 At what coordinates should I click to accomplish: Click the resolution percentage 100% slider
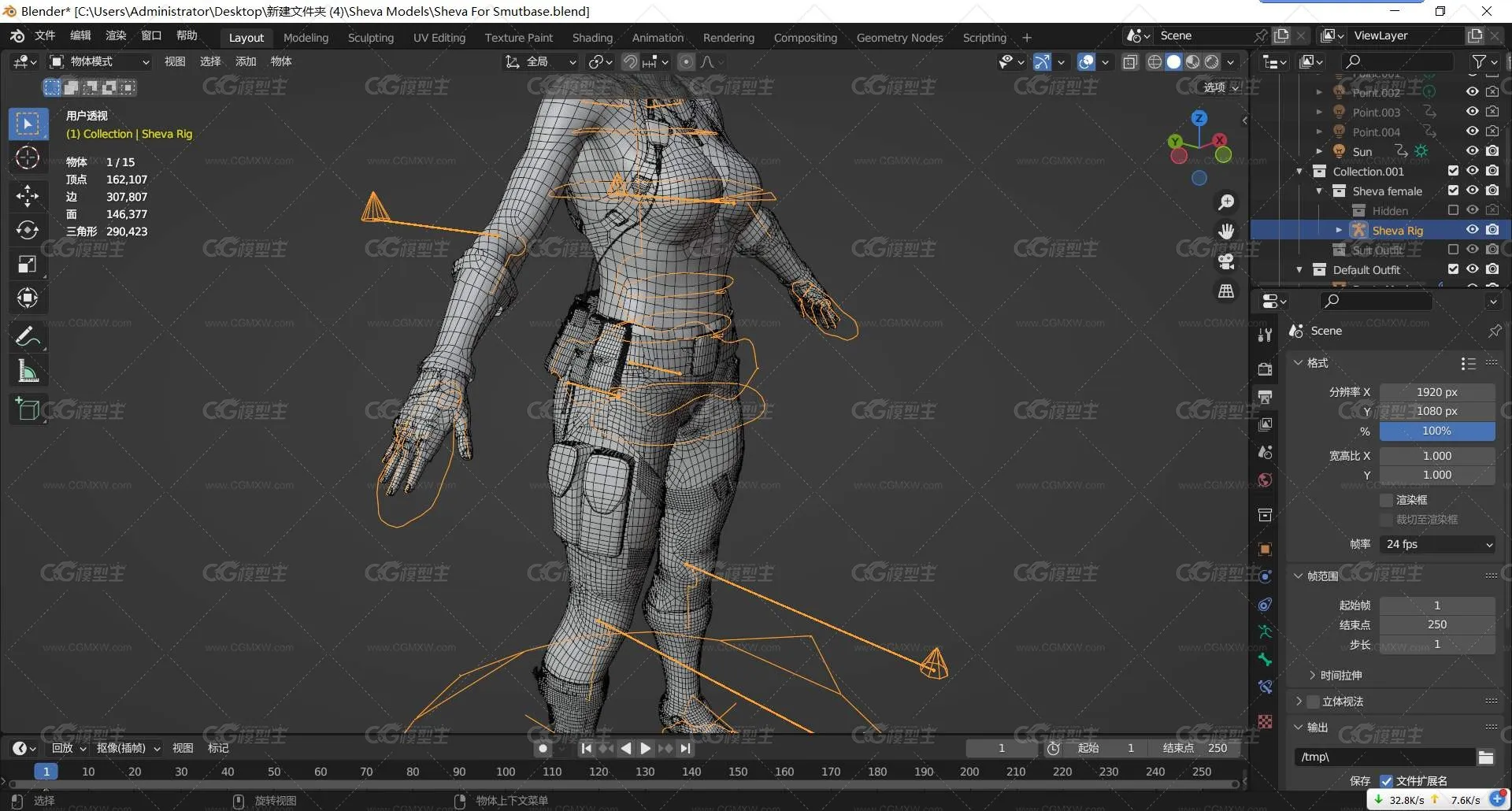(1437, 431)
